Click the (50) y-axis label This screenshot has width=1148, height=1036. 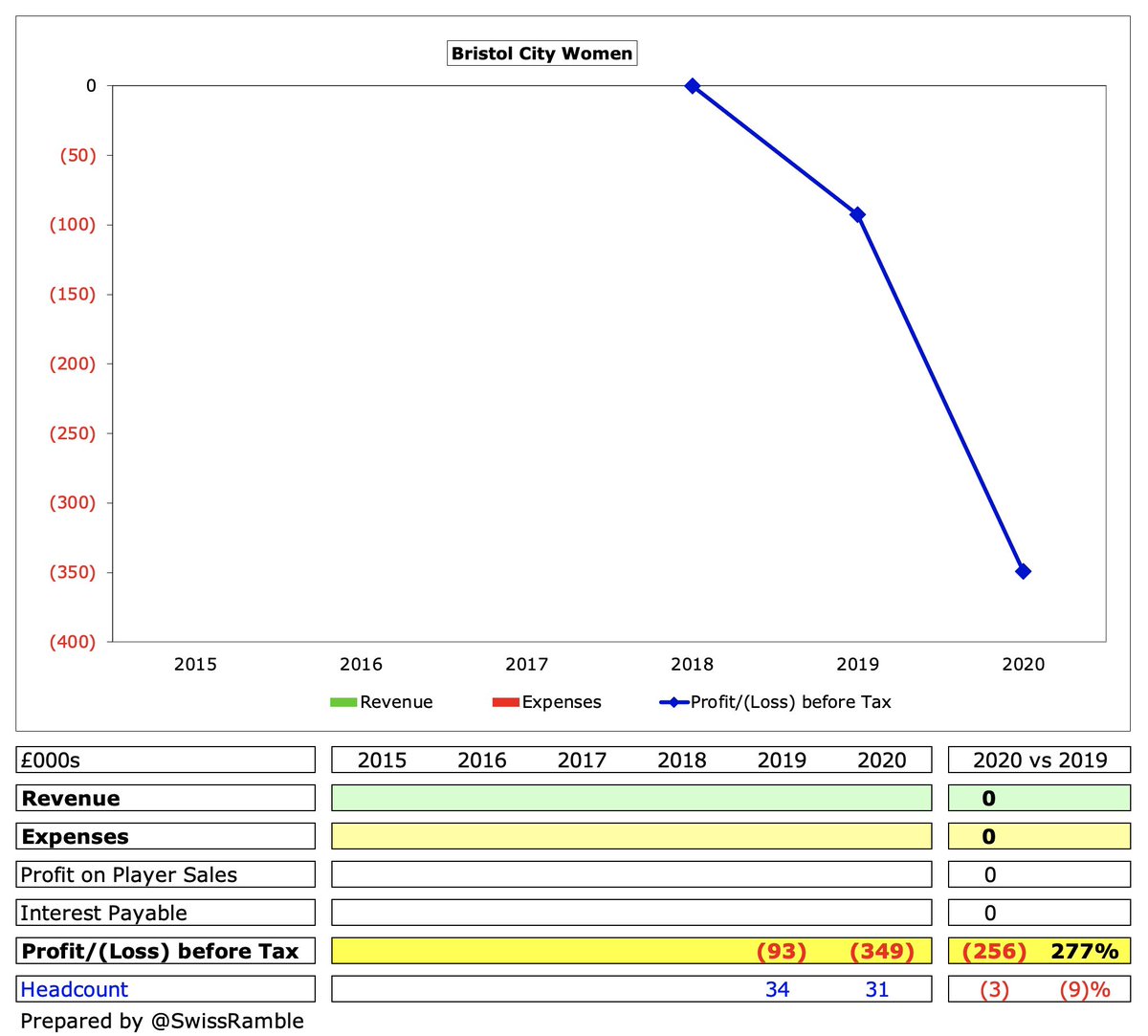coord(78,155)
